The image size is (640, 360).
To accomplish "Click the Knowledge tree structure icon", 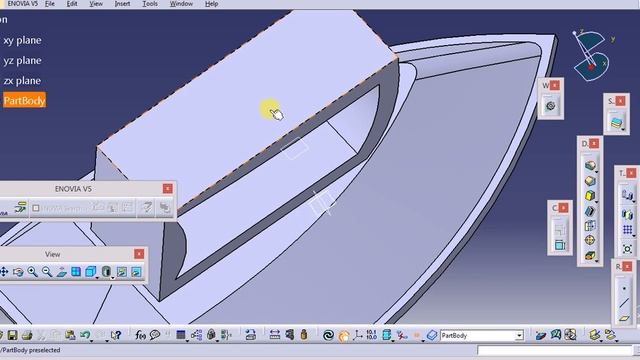I will (x=196, y=336).
